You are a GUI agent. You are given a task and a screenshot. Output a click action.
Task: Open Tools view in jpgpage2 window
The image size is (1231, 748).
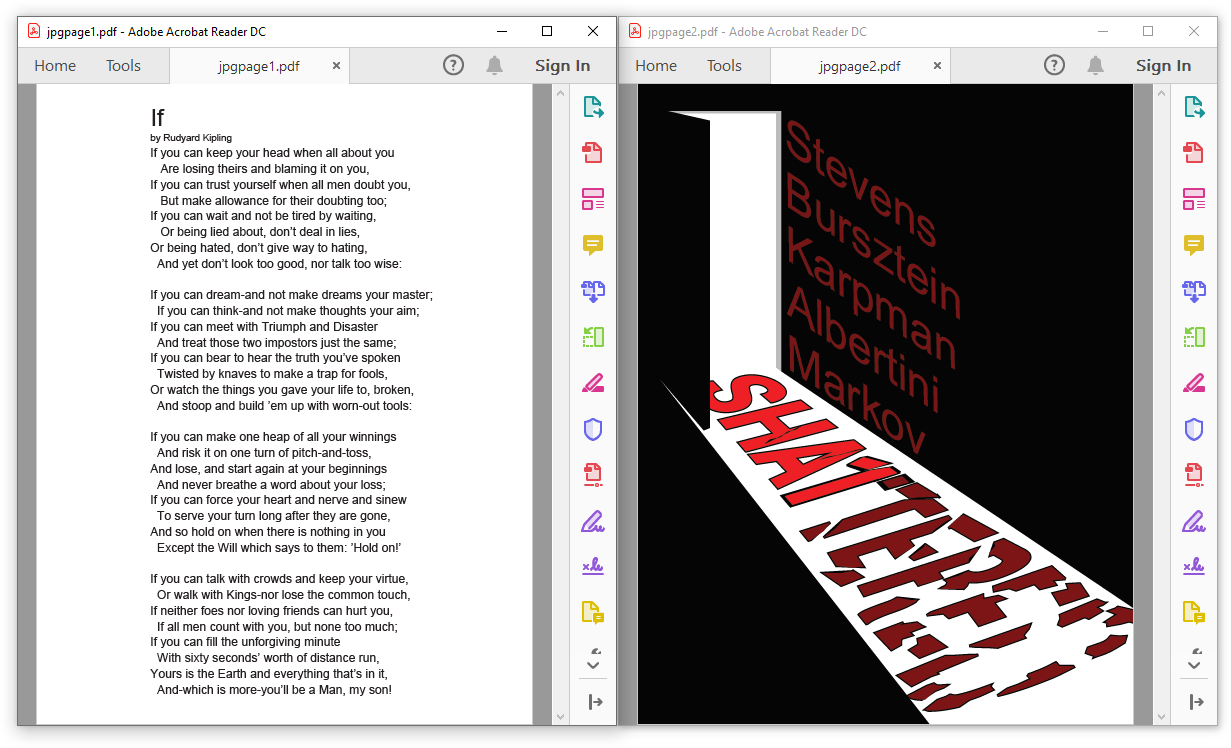coord(724,66)
